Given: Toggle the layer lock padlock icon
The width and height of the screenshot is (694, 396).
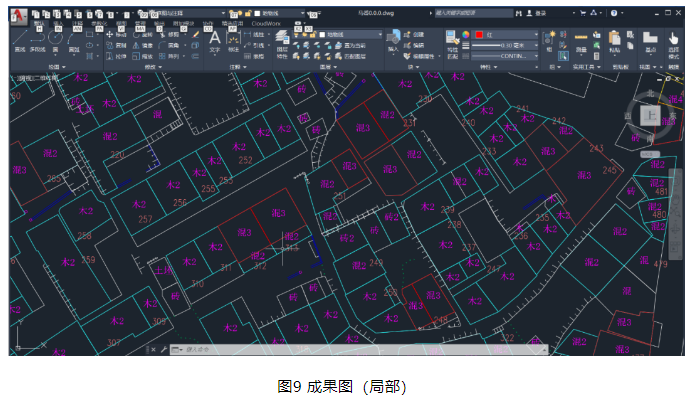Looking at the screenshot, I should click(x=312, y=35).
